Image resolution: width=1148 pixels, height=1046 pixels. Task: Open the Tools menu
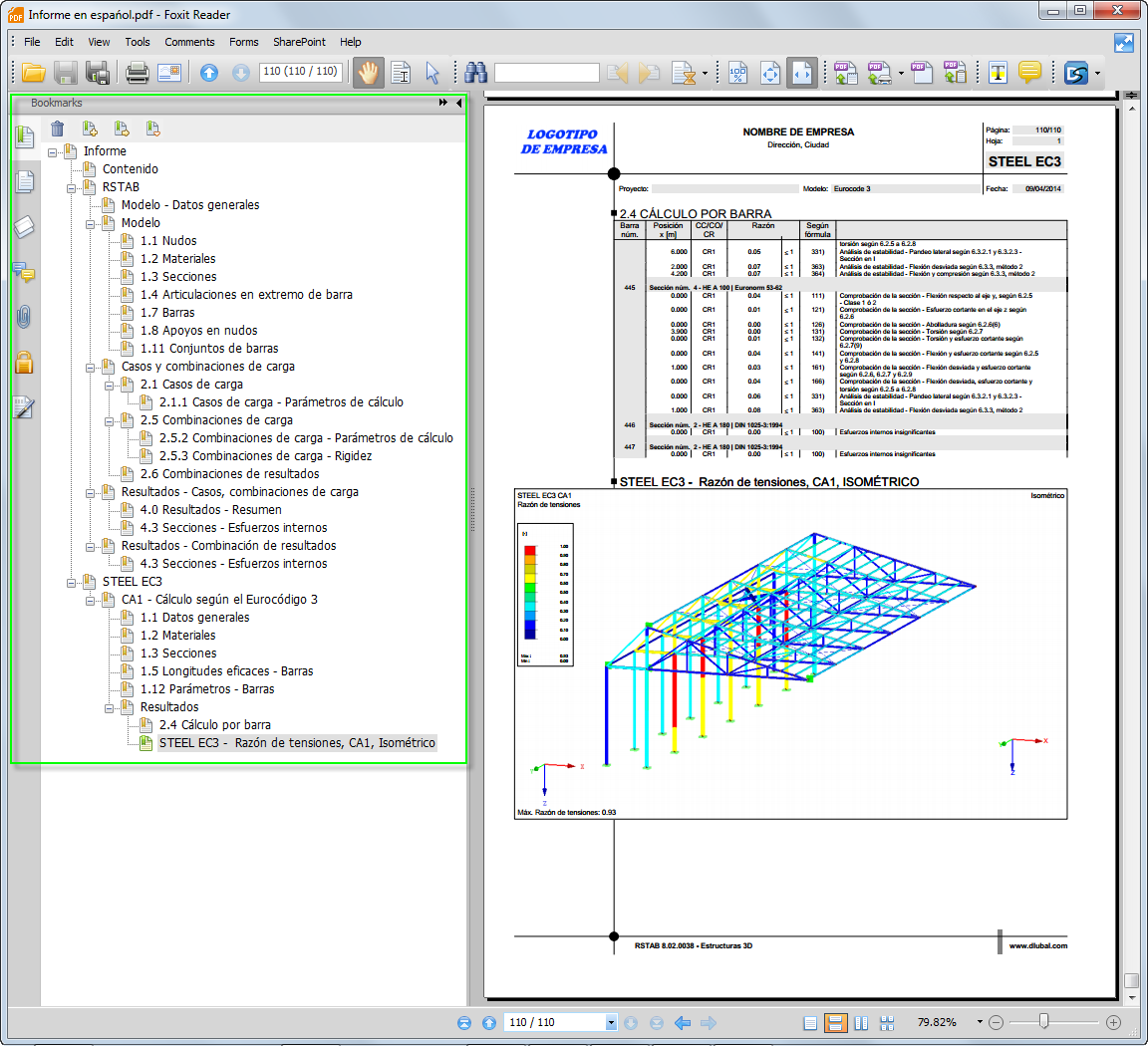[137, 42]
